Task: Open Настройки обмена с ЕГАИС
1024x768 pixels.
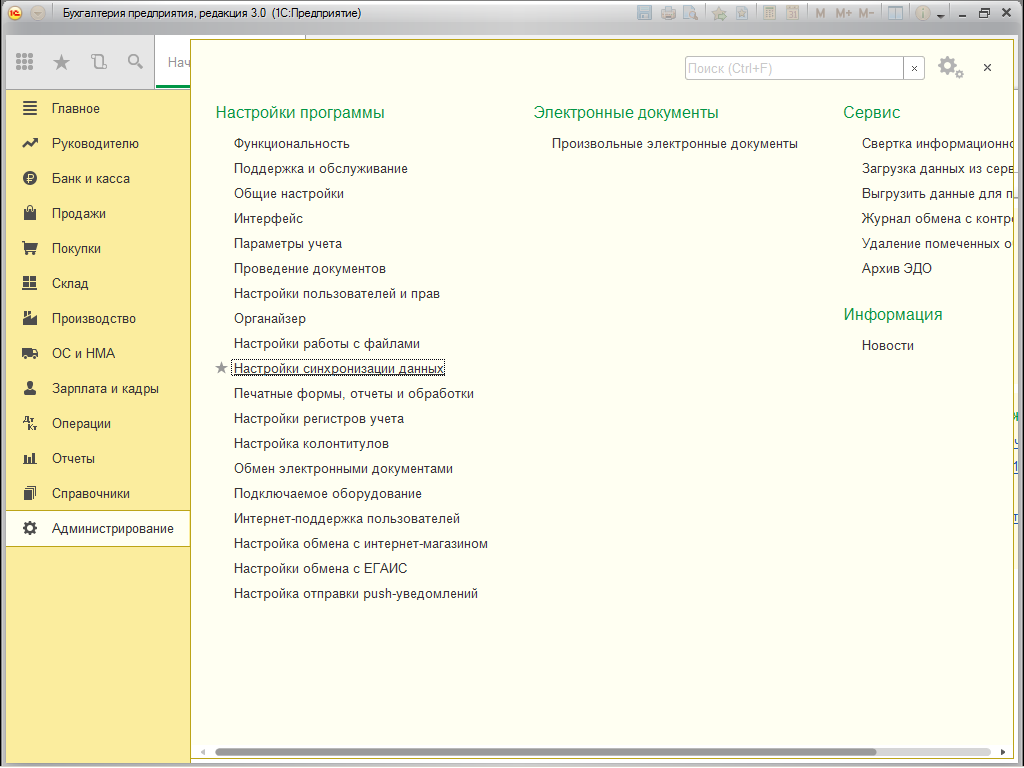Action: coord(321,569)
